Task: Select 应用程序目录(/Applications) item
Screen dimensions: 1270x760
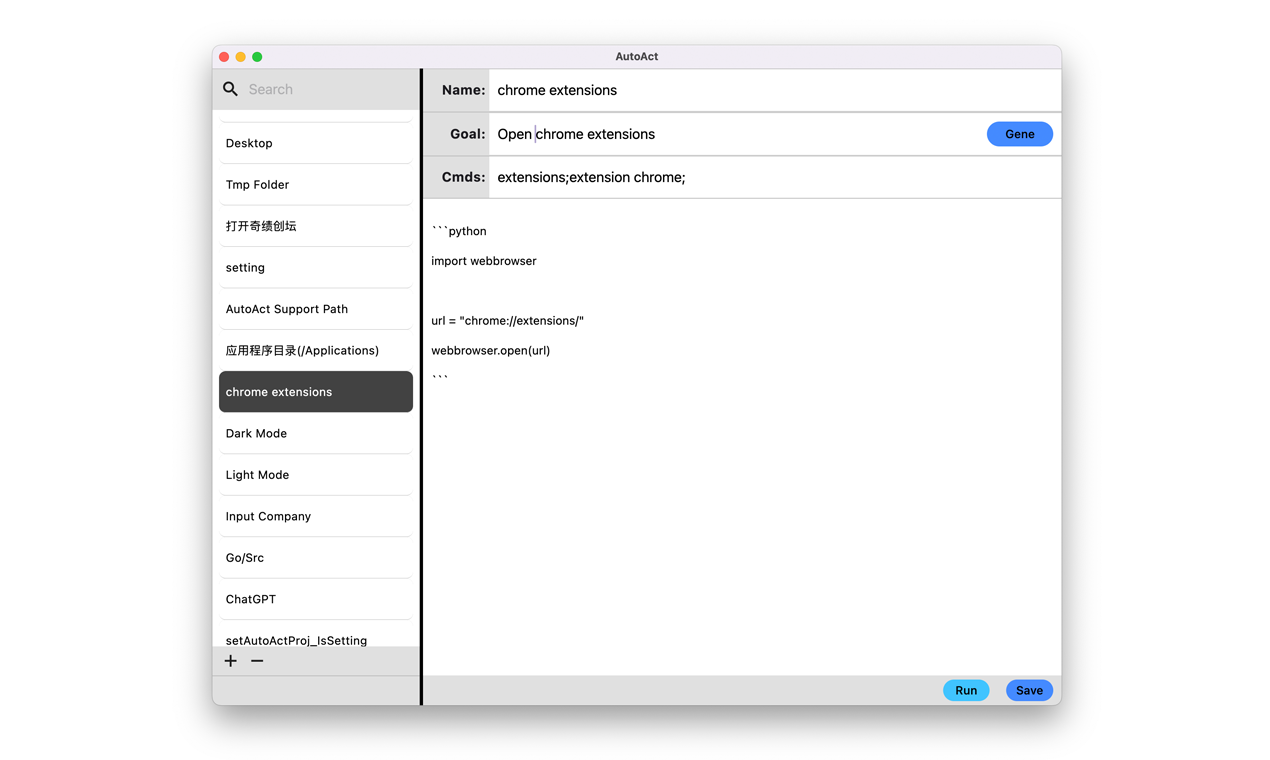Action: click(316, 350)
